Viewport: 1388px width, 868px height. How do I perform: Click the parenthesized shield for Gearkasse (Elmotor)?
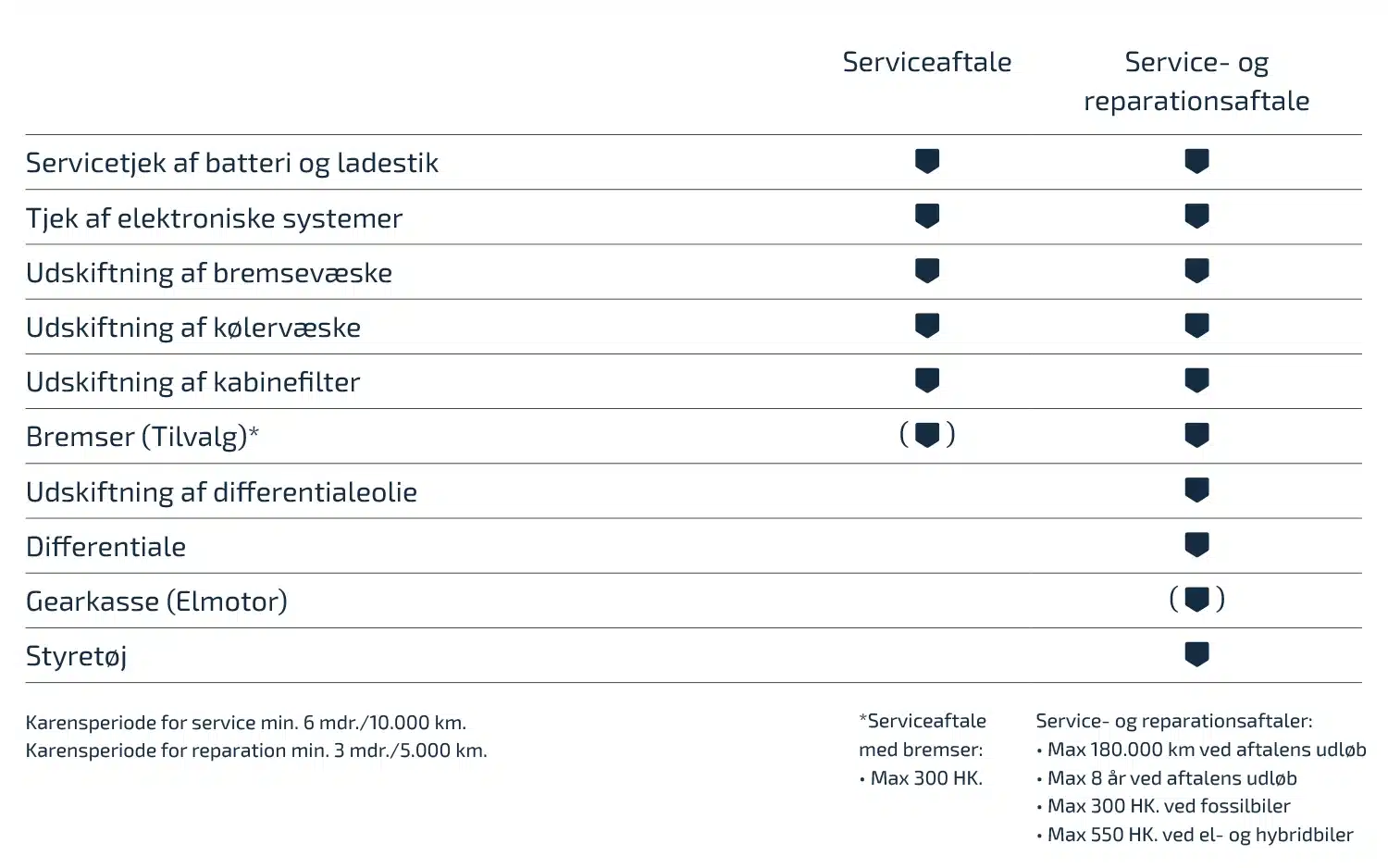[1196, 600]
